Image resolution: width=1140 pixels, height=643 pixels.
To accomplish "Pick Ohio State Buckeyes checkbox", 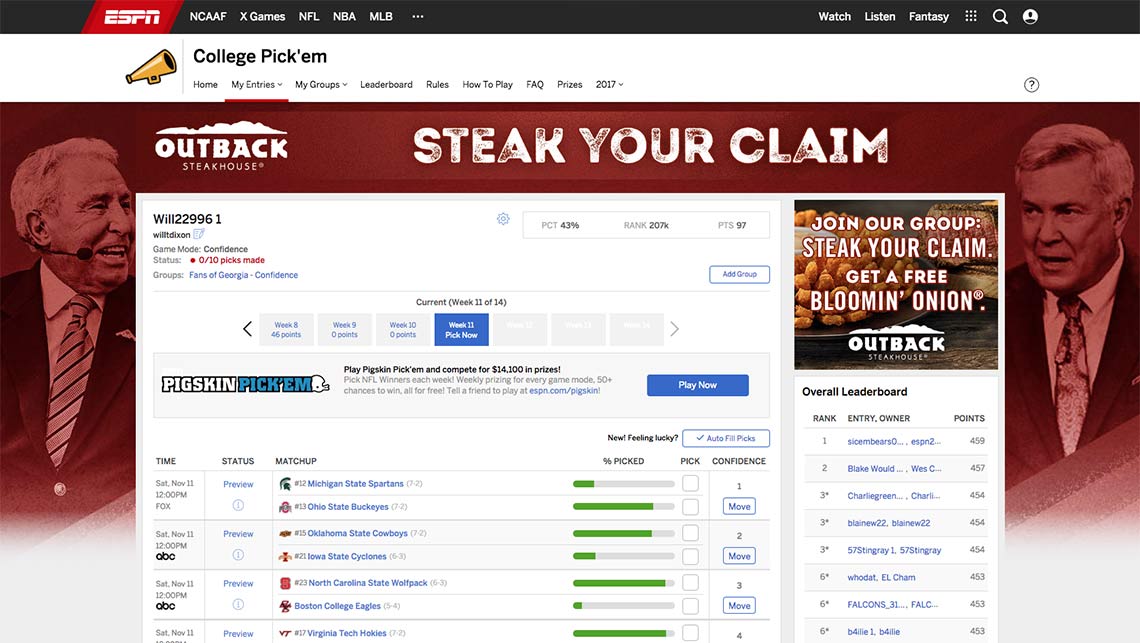I will [691, 506].
